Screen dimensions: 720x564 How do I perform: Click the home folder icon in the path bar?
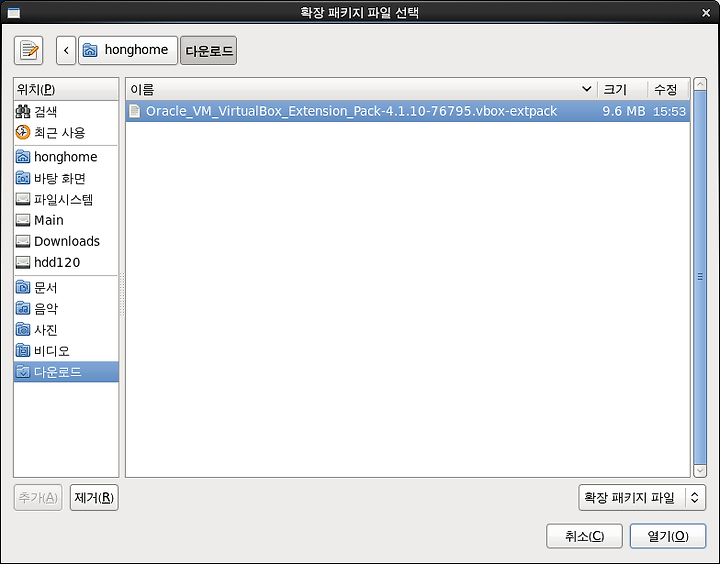90,50
